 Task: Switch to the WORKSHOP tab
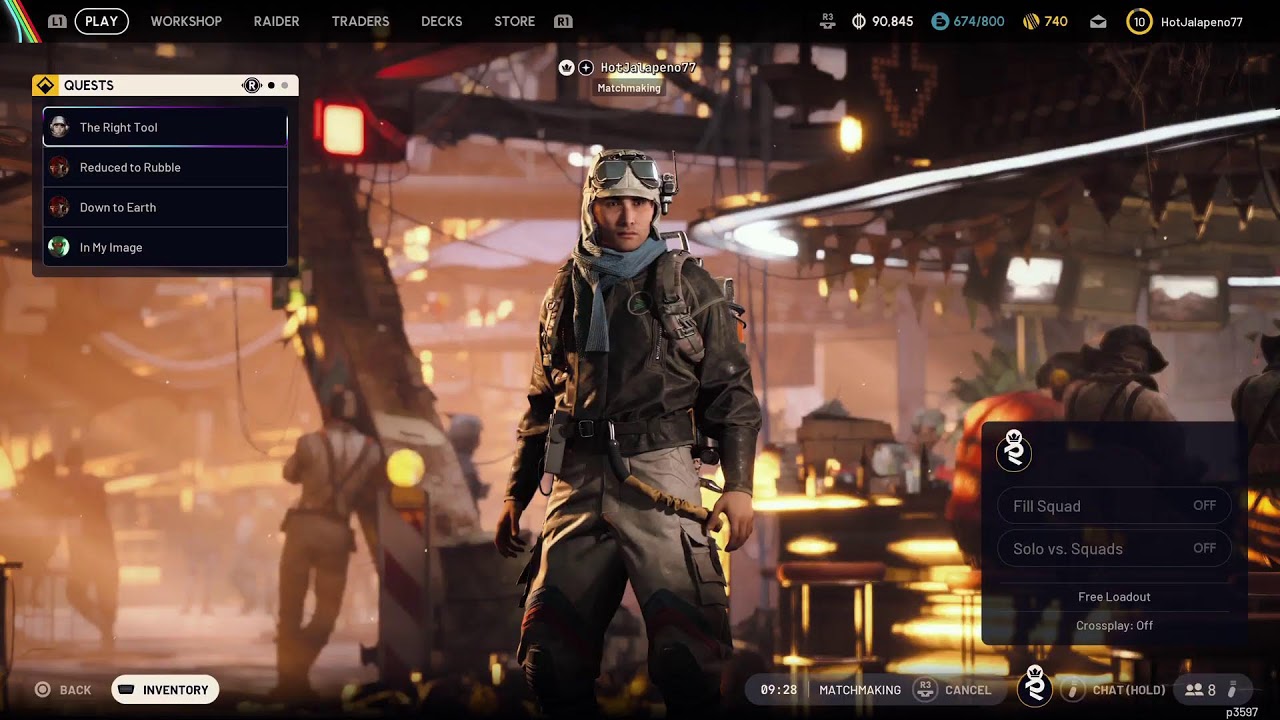186,21
